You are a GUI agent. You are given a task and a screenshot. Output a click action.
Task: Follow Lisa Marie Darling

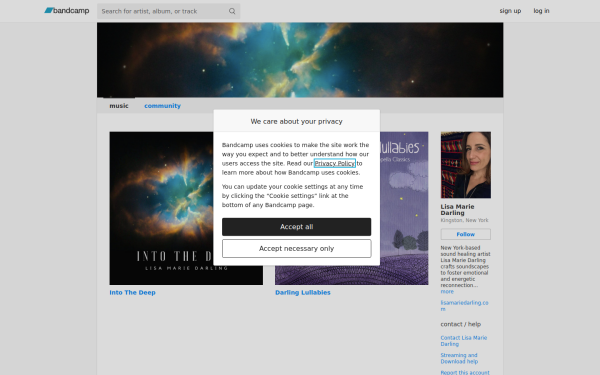coord(466,234)
